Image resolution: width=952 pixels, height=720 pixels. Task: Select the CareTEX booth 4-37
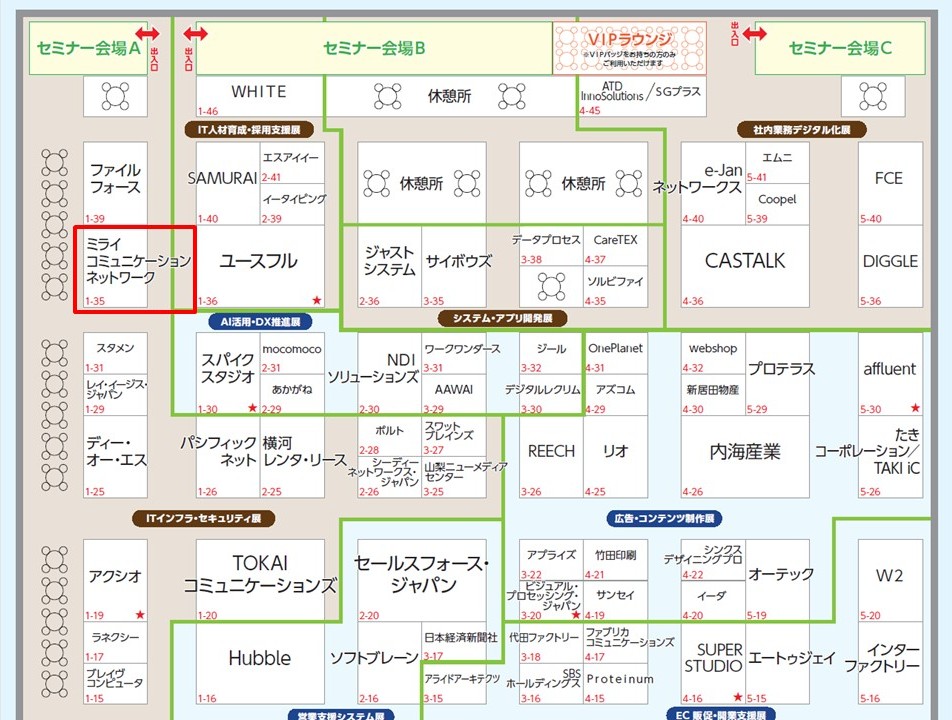click(616, 246)
